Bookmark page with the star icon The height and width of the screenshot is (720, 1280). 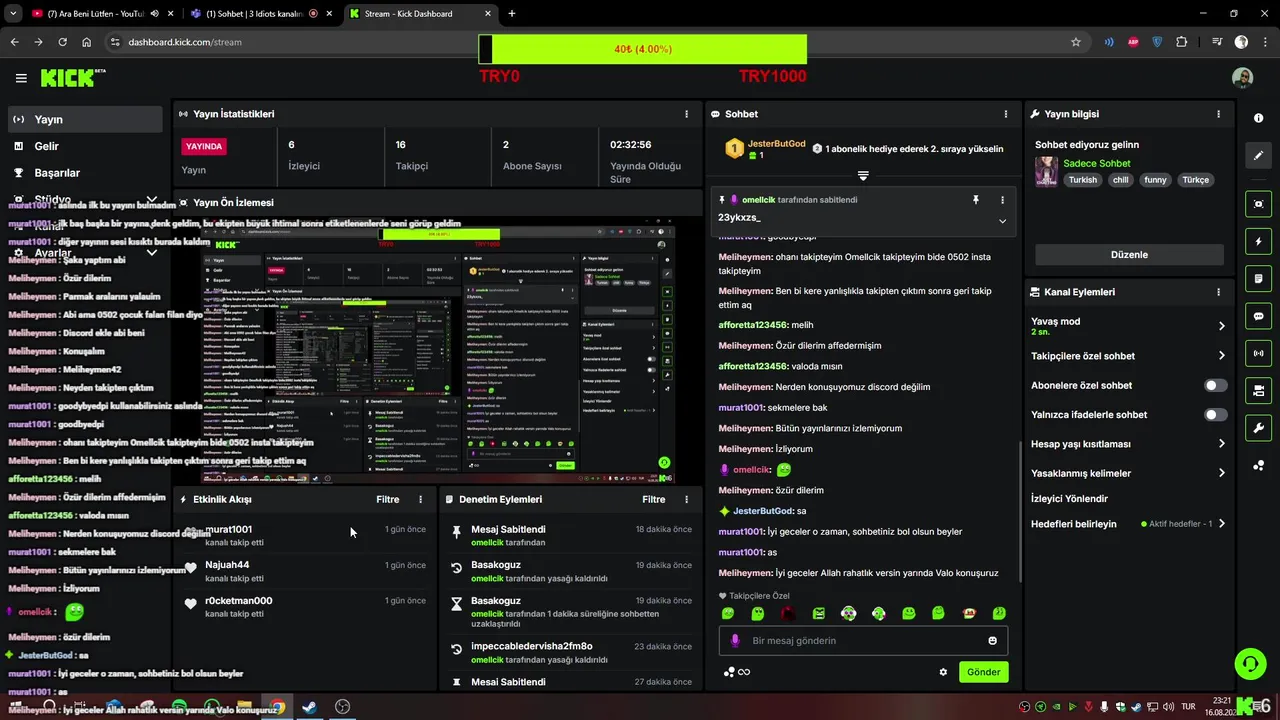[x=1076, y=42]
